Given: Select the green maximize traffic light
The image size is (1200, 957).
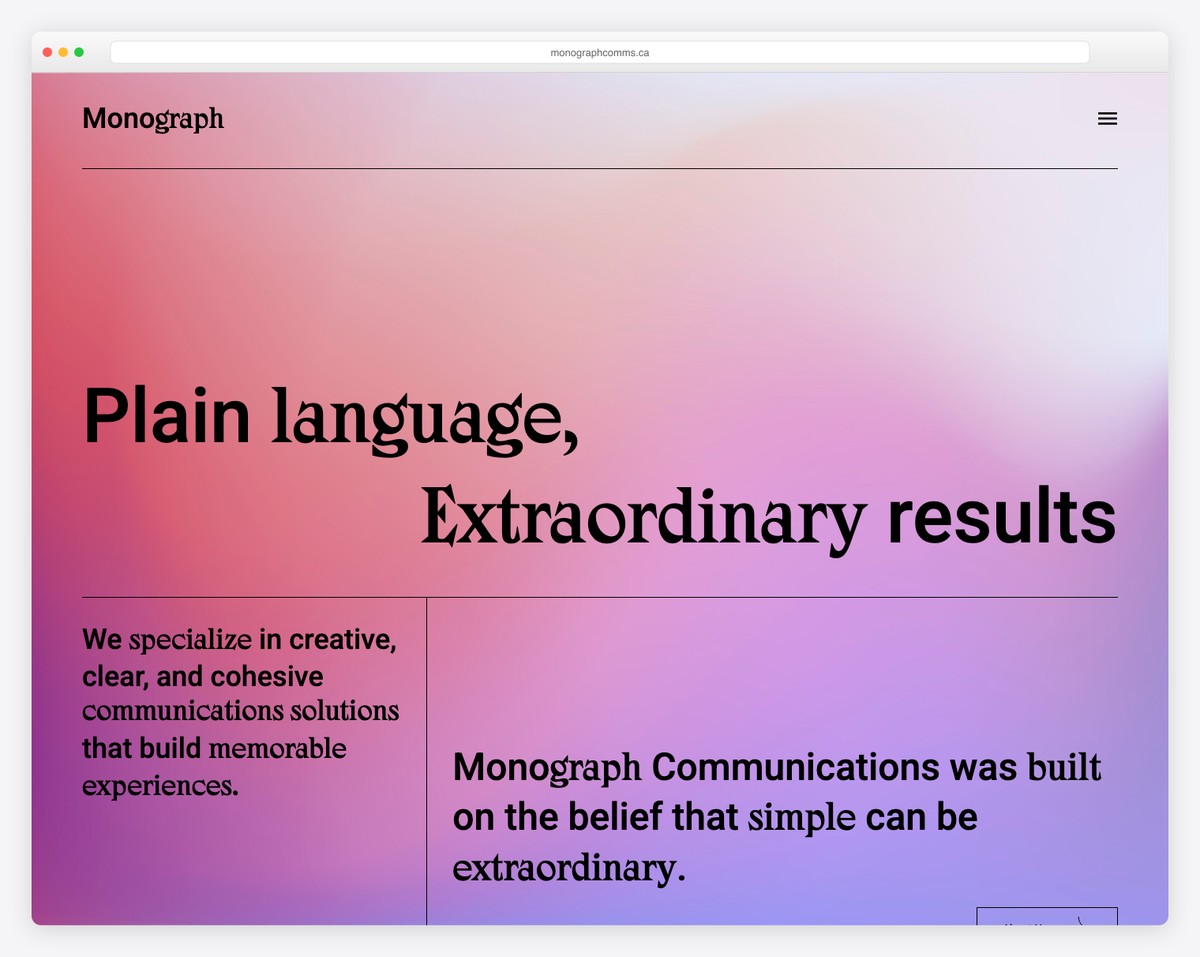Looking at the screenshot, I should point(79,51).
